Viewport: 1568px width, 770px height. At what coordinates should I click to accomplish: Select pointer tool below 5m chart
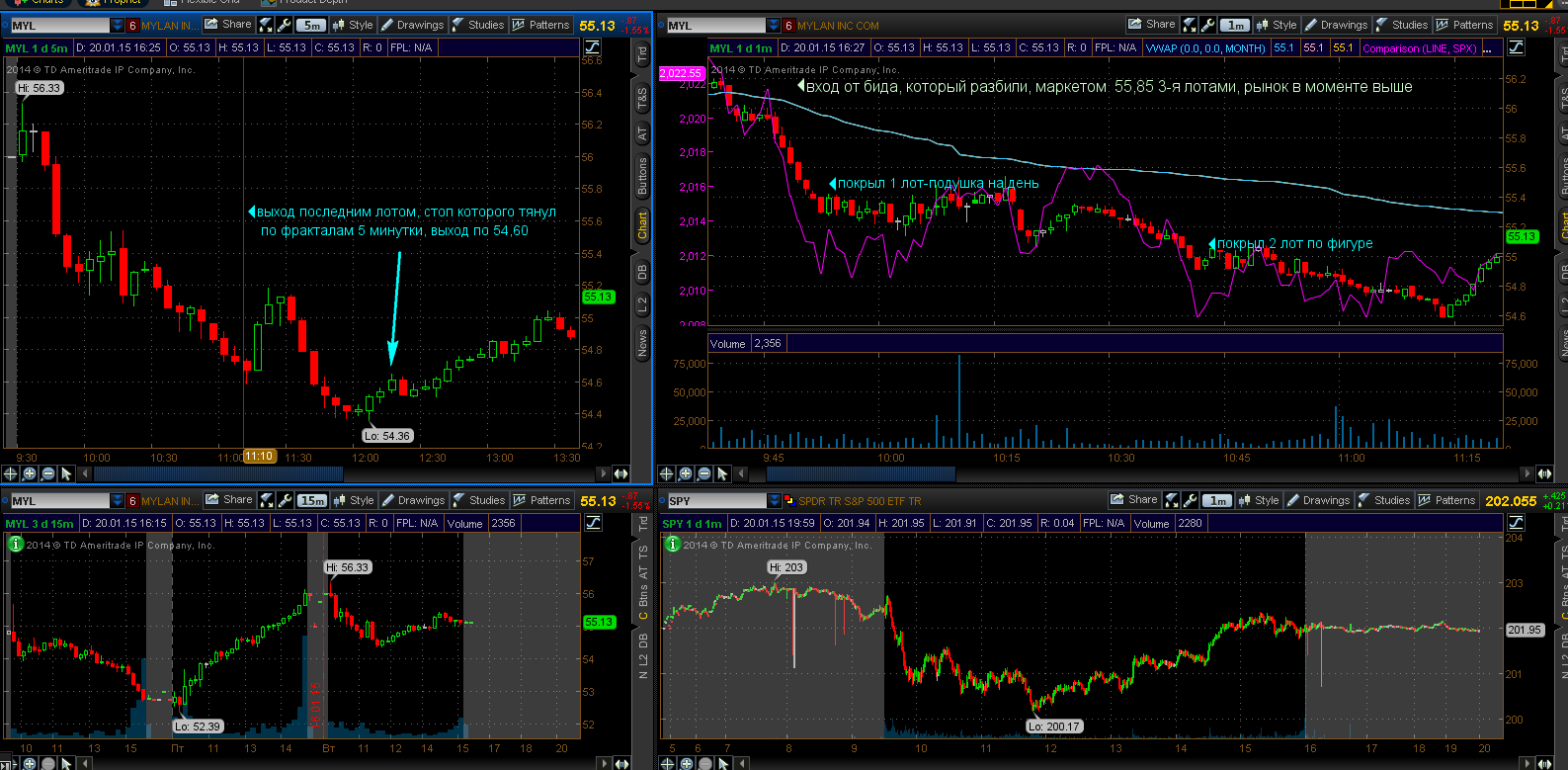click(66, 473)
